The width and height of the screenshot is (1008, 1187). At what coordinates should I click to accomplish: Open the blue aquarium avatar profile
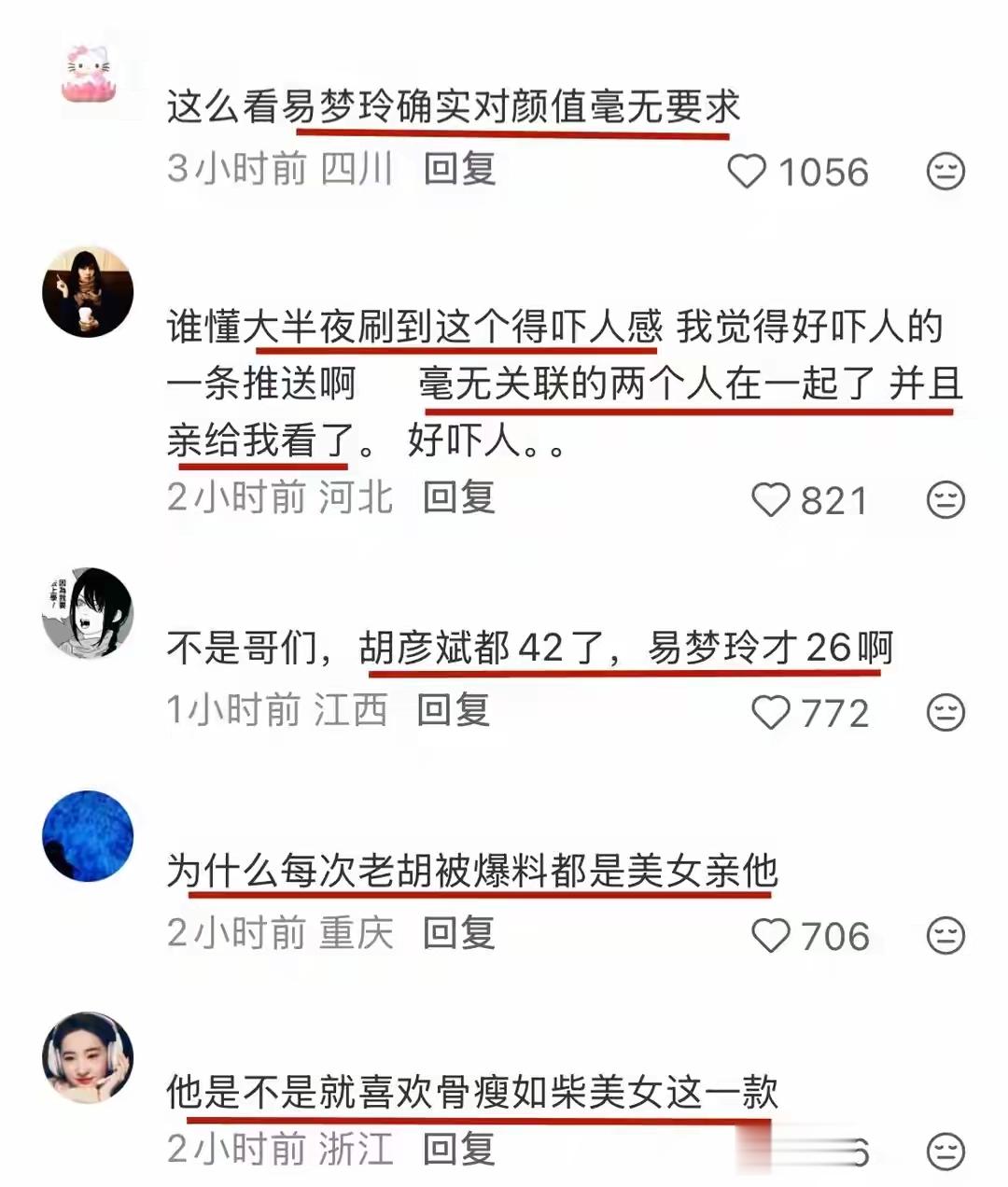(x=88, y=836)
